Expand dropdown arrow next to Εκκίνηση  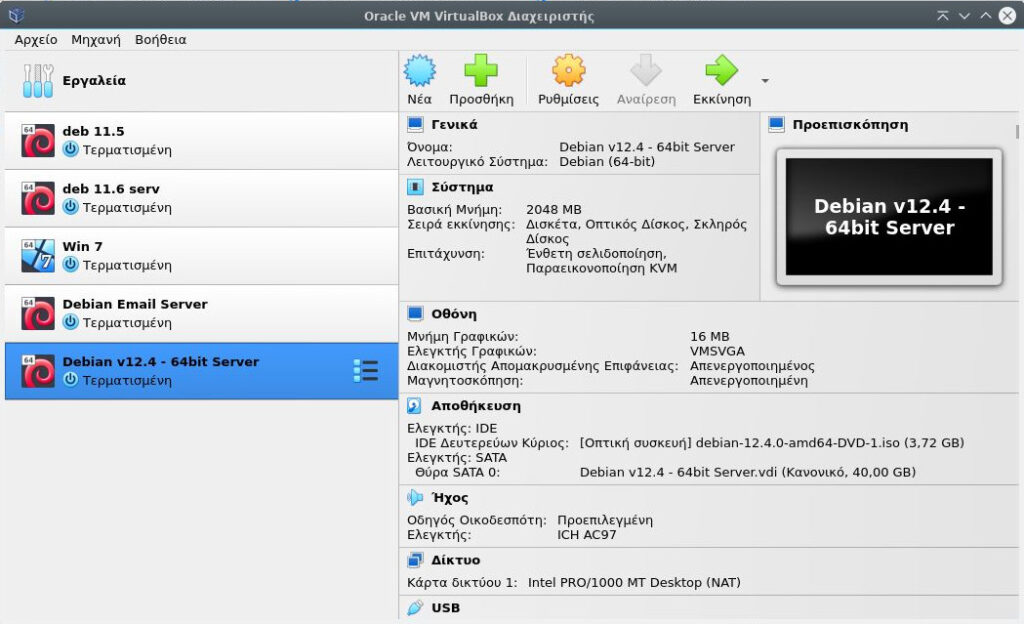[x=765, y=81]
